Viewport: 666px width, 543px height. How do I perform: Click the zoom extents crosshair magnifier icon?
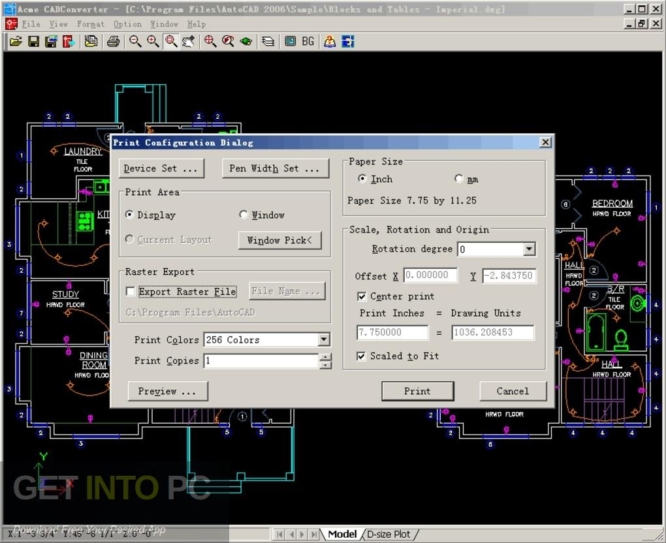pos(210,42)
